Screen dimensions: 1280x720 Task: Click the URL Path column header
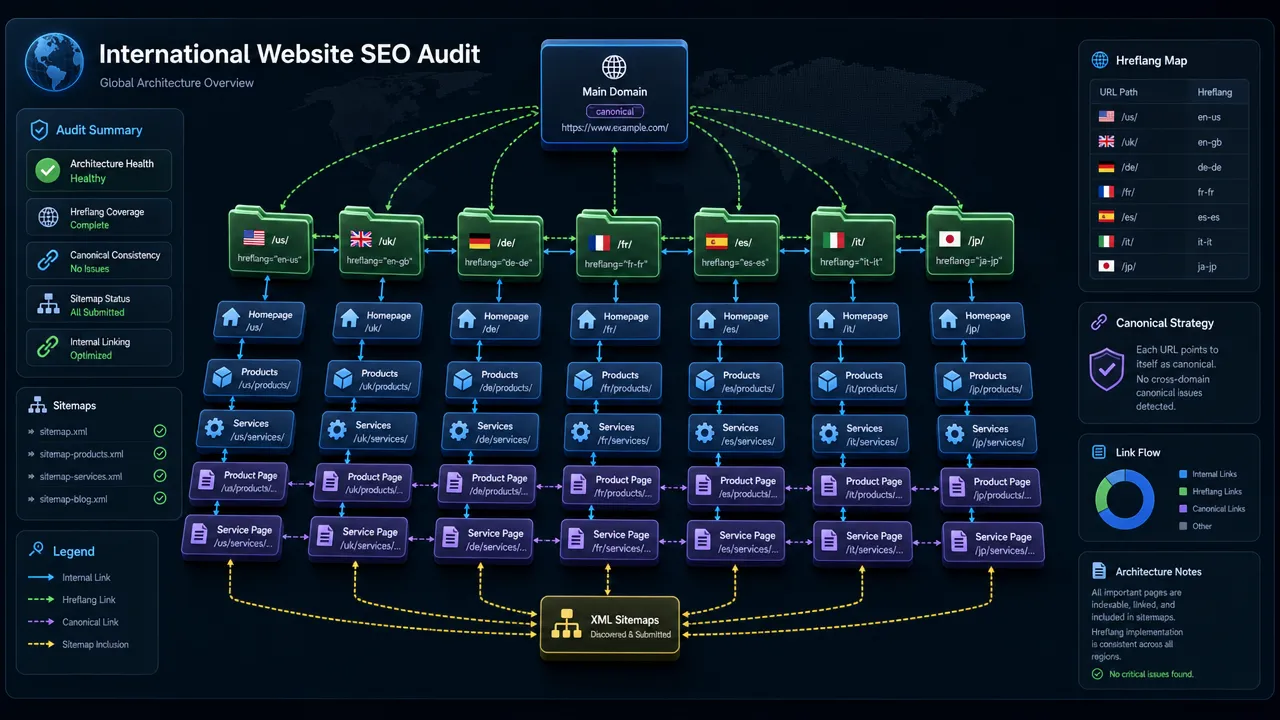pos(1117,92)
